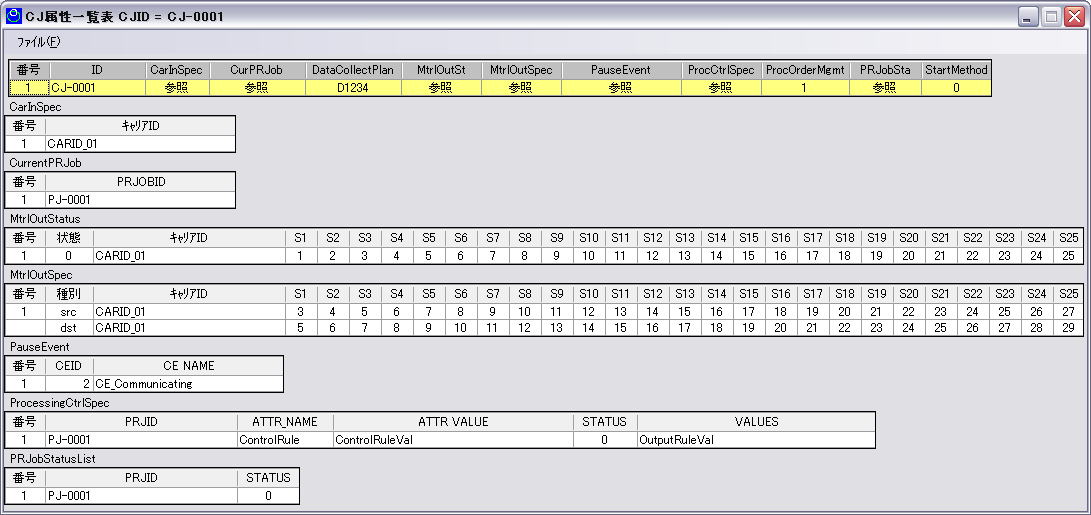The height and width of the screenshot is (515, 1091).
Task: Select the StartMethod value cell
Action: tap(956, 88)
